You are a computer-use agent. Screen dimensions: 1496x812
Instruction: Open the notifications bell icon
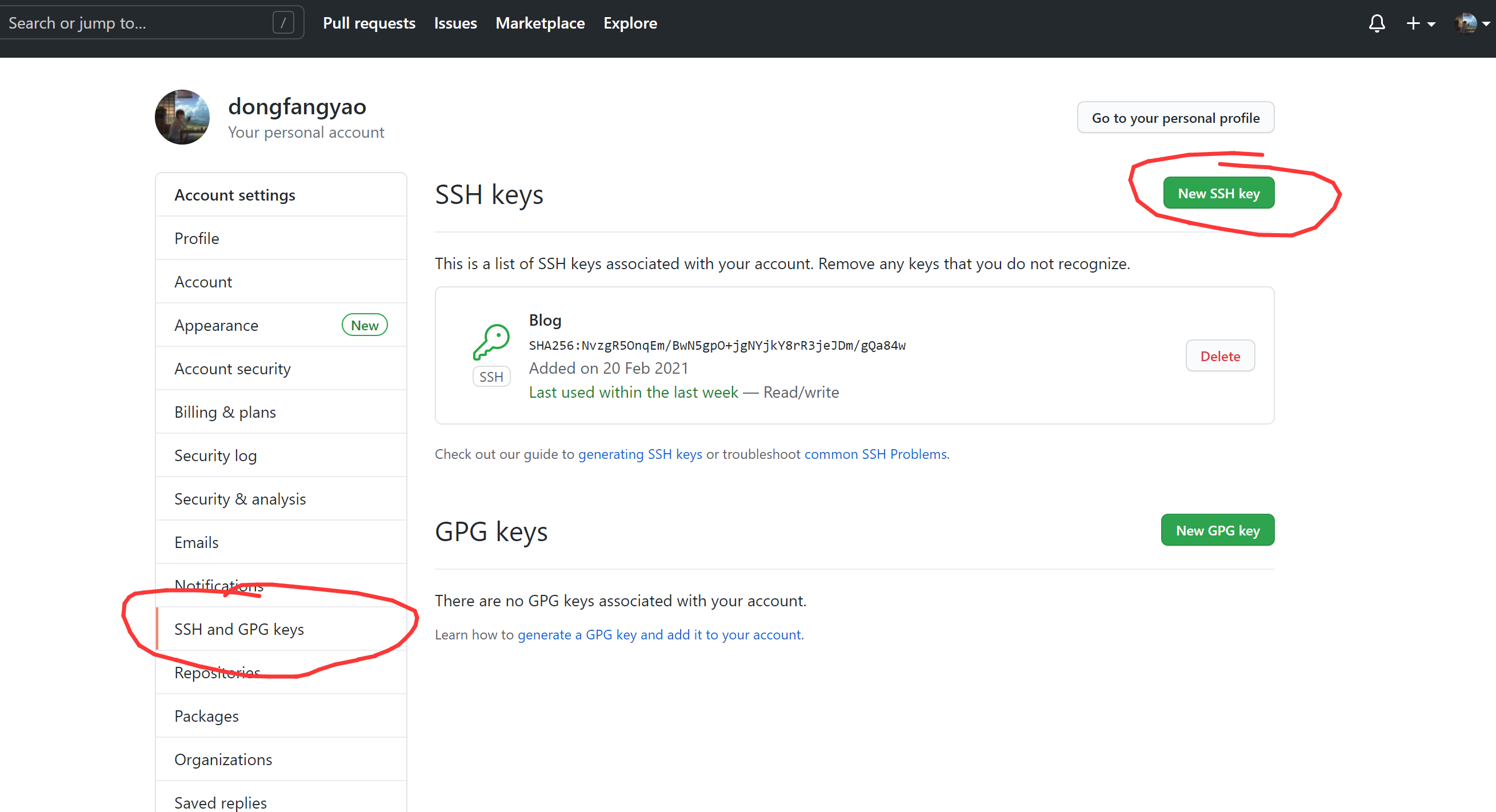pos(1377,23)
